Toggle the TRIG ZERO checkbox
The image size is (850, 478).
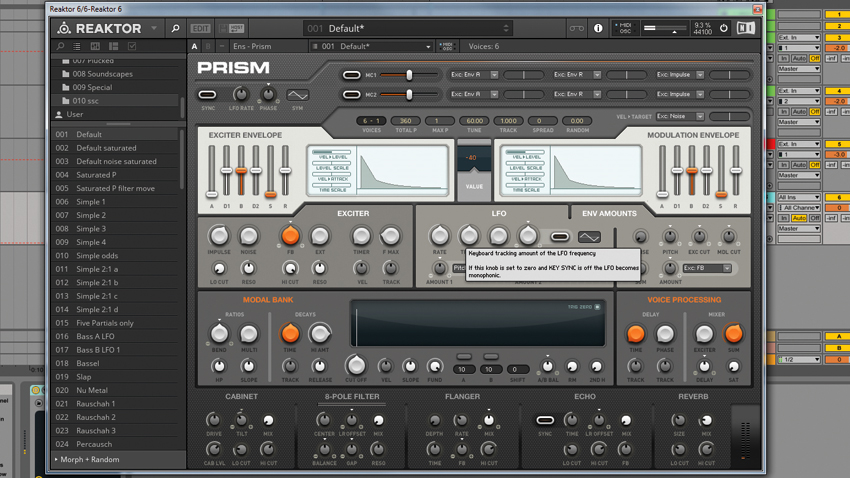pyautogui.click(x=597, y=307)
